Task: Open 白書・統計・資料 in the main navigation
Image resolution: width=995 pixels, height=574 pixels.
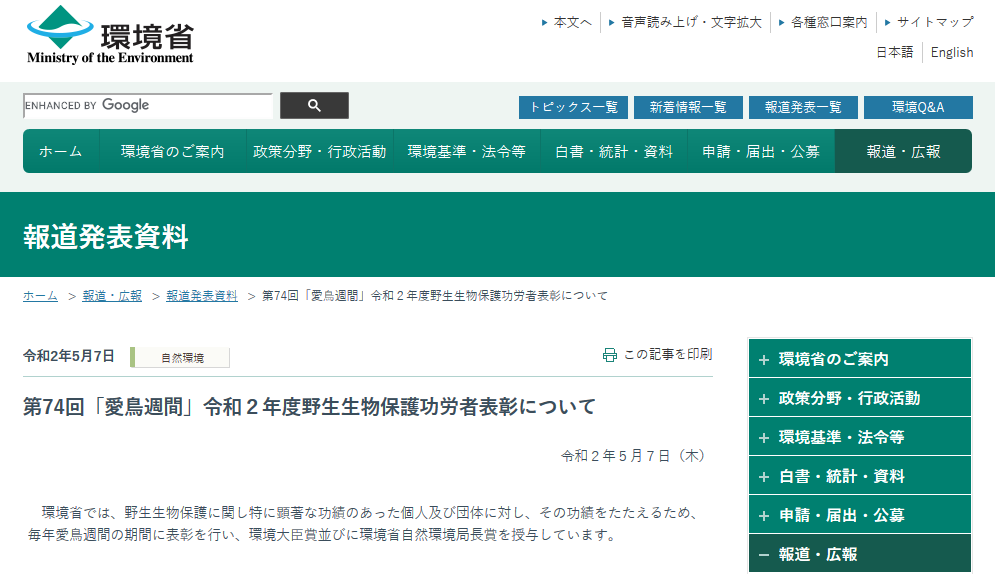Action: click(614, 152)
